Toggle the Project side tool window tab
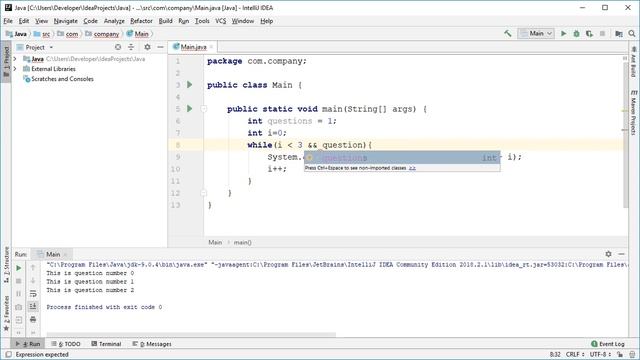 6,62
